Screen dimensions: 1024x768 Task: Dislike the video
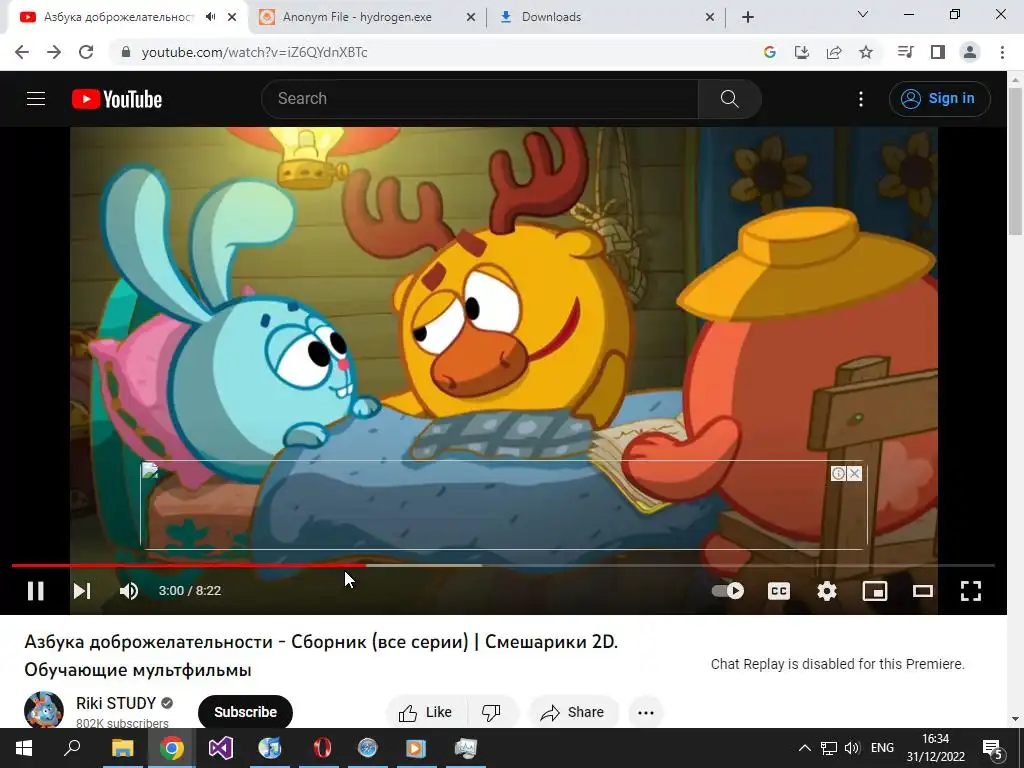point(491,712)
